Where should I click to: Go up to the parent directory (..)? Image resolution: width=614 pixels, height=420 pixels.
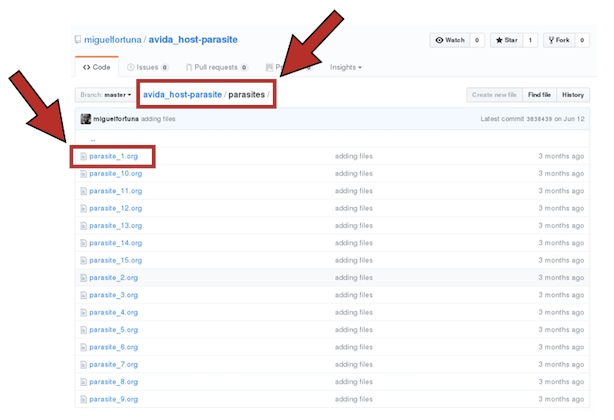tap(93, 139)
